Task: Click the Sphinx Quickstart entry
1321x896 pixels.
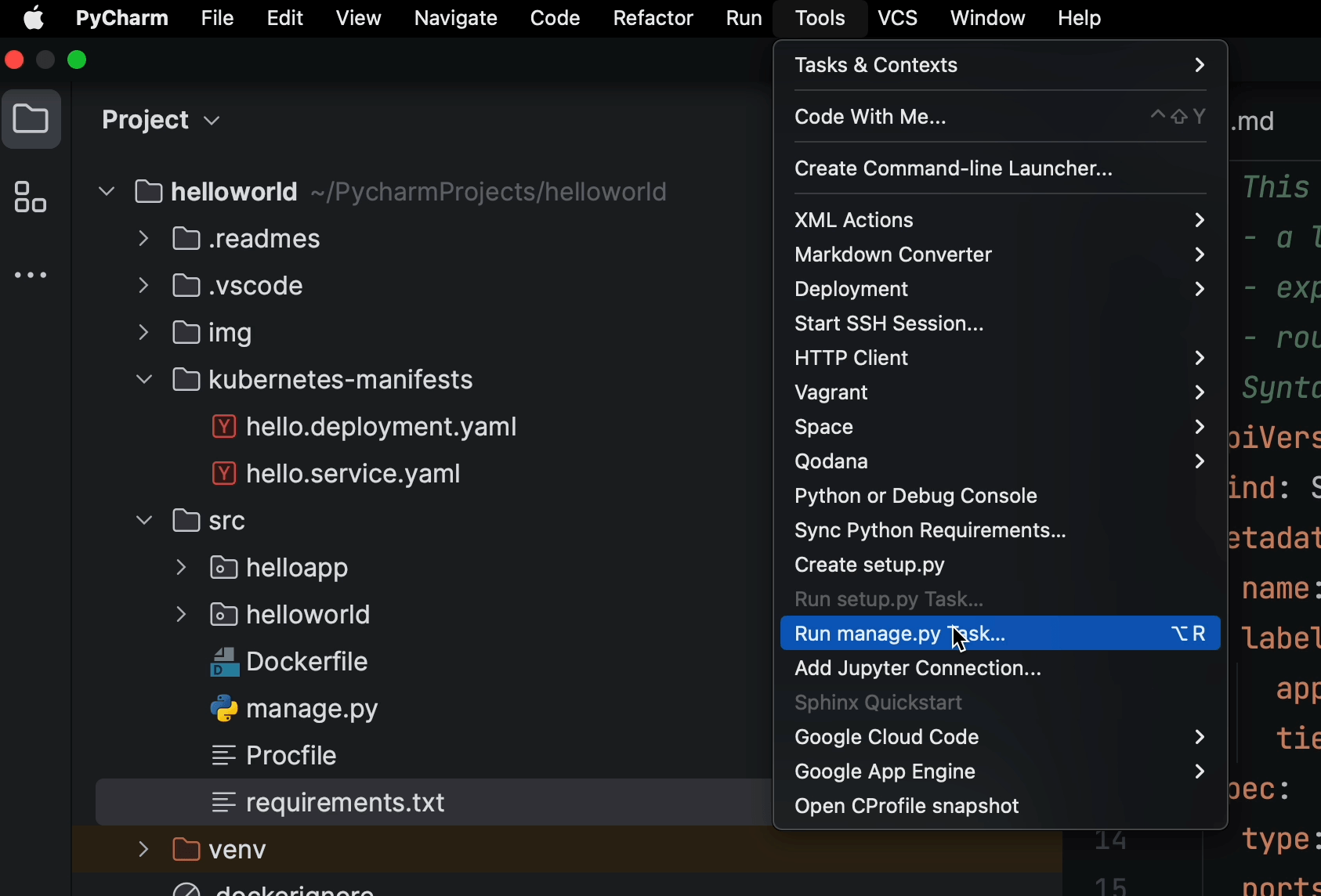Action: (x=878, y=703)
